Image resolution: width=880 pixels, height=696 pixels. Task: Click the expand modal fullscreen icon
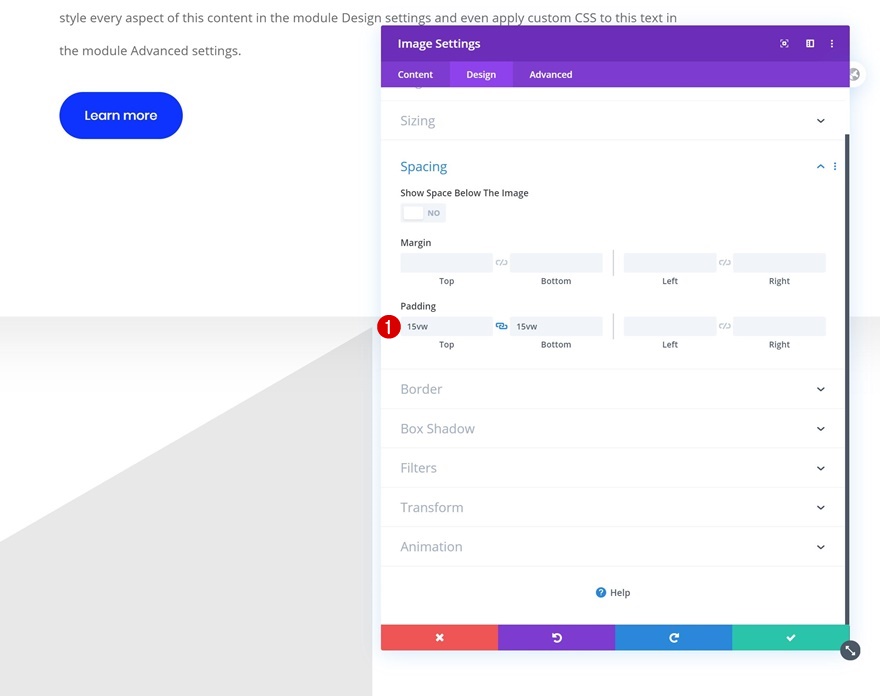784,43
